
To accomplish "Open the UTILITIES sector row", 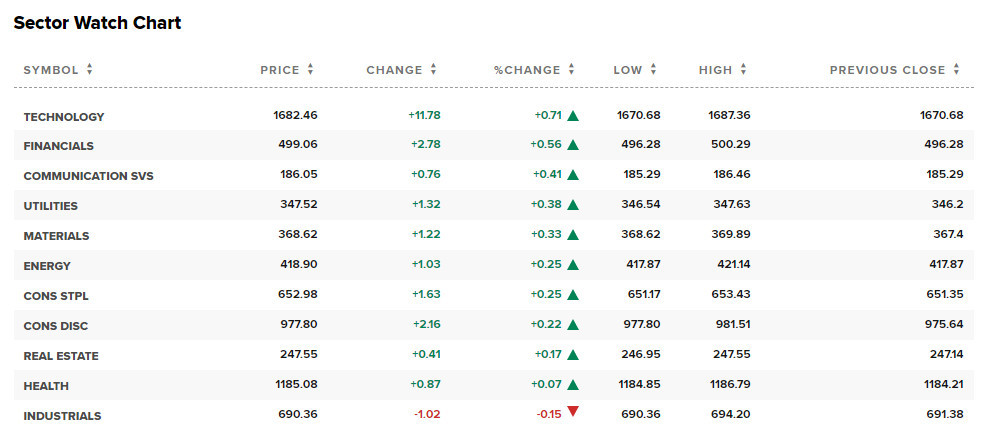I will [x=50, y=206].
